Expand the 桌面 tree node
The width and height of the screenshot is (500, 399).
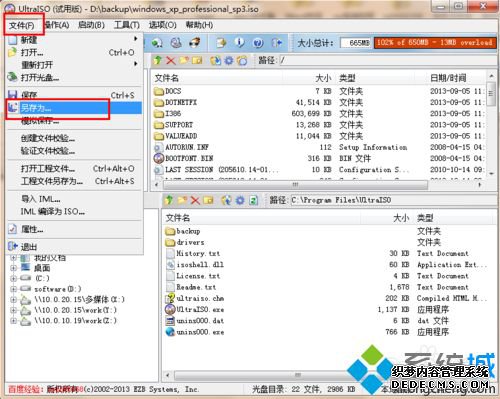tap(13, 267)
